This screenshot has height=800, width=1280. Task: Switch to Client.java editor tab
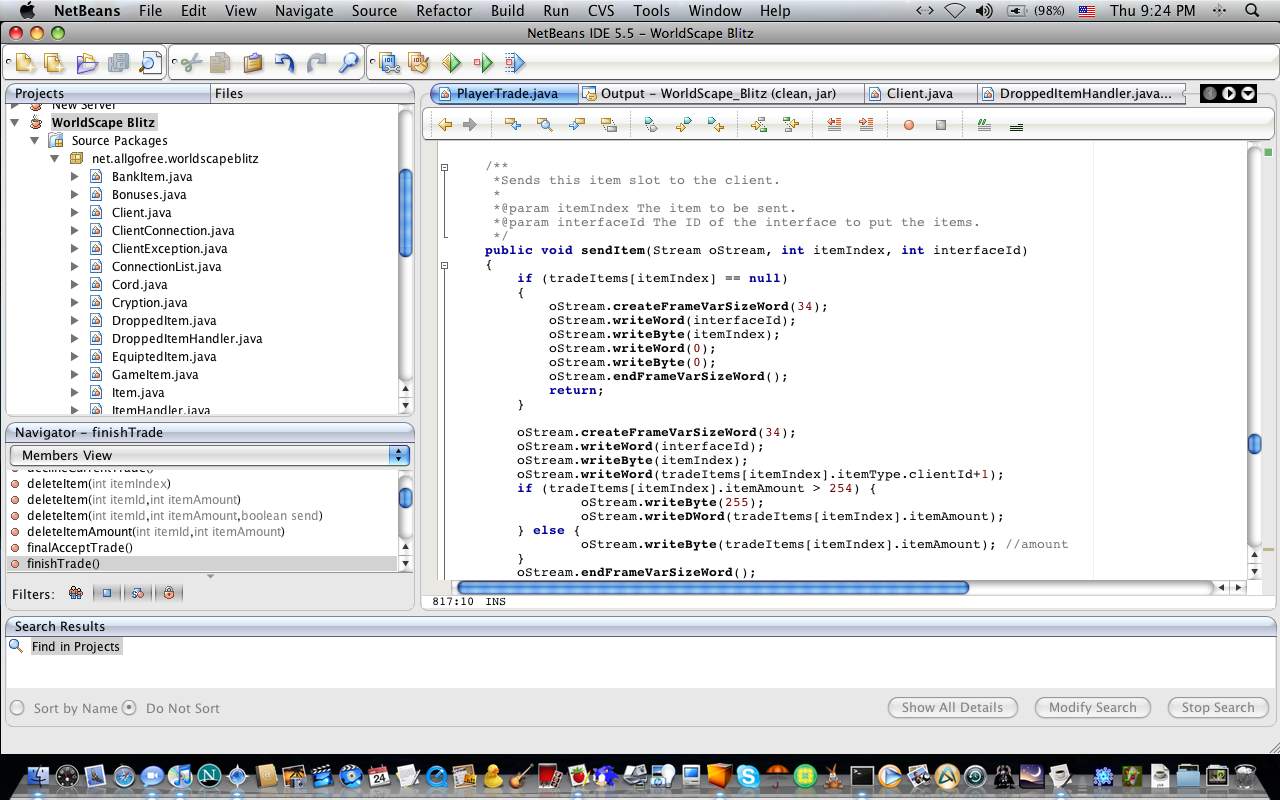pos(920,93)
